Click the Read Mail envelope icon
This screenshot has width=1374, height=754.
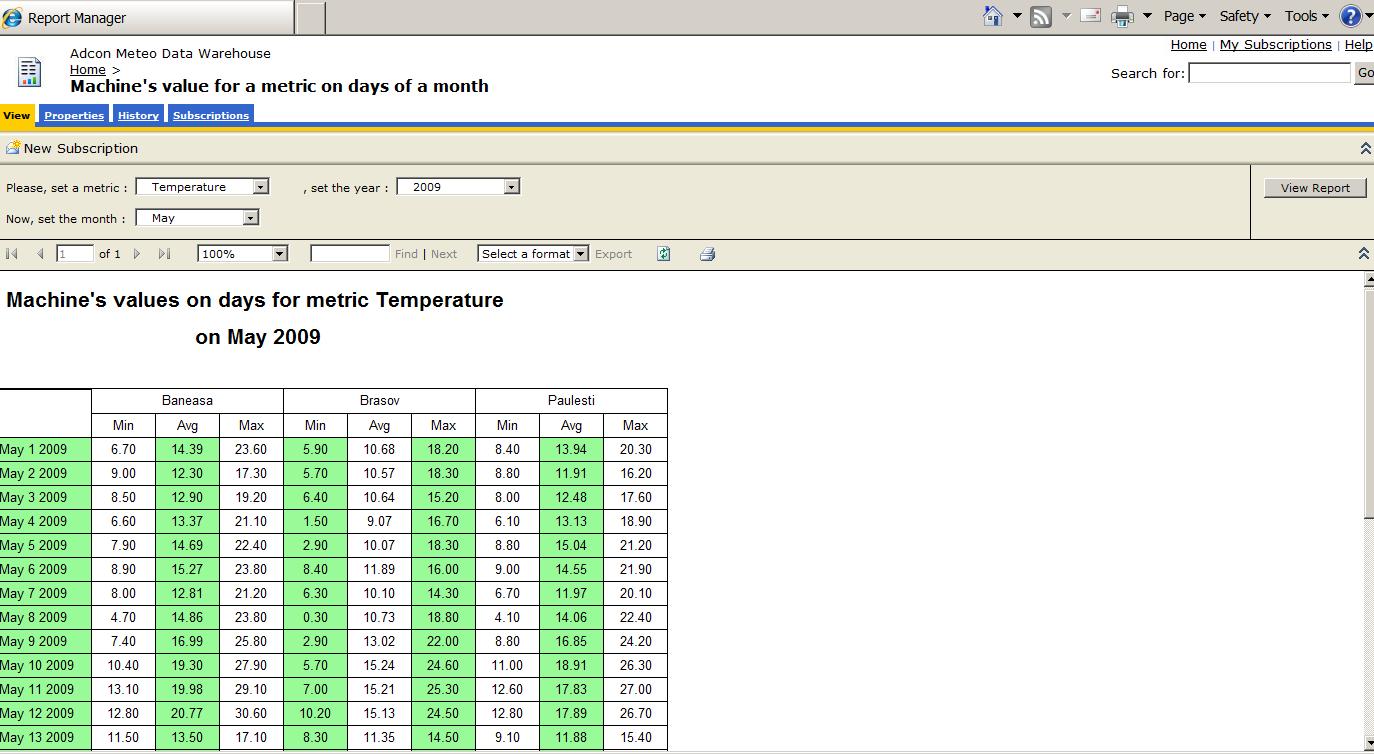(1090, 16)
